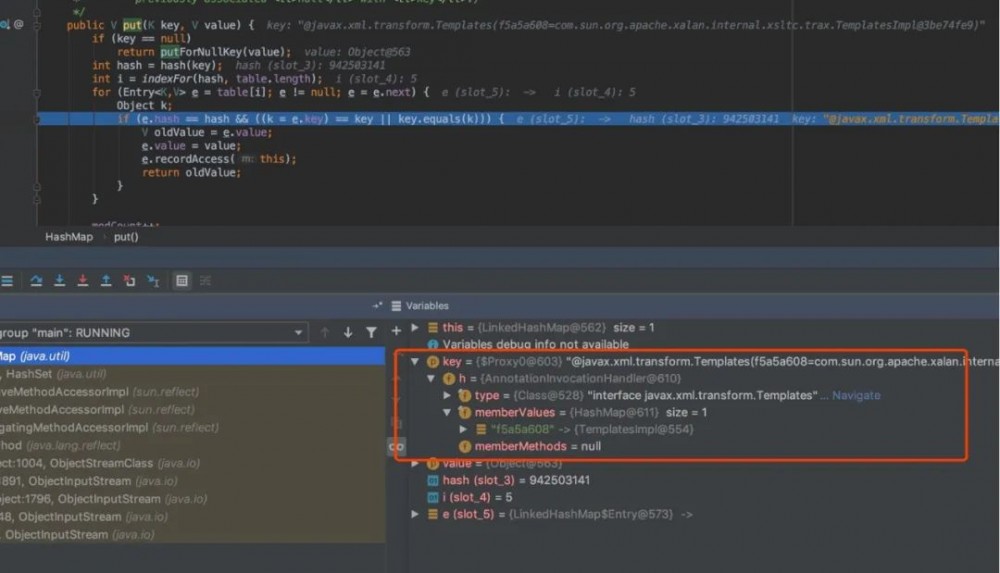Select the previous frame up arrow
Screen dimensions: 1000x573
point(325,332)
